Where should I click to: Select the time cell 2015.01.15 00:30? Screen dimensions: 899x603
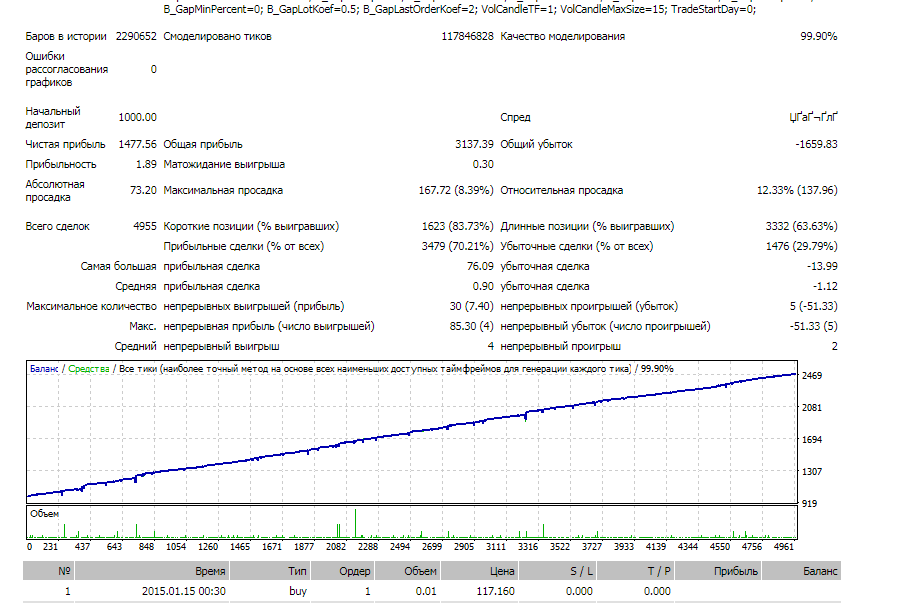[x=183, y=591]
